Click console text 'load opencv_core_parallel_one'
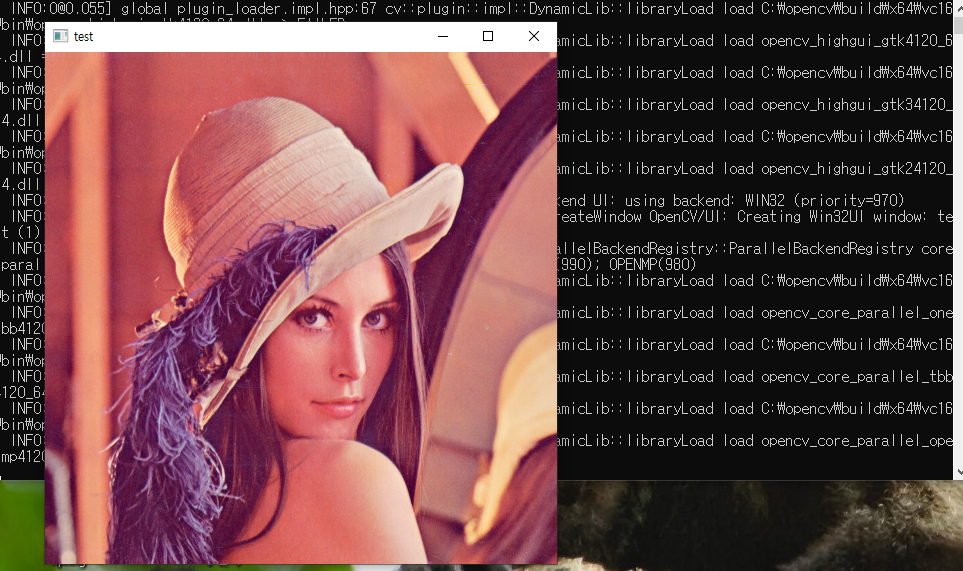Viewport: 963px width, 571px height. click(x=838, y=313)
